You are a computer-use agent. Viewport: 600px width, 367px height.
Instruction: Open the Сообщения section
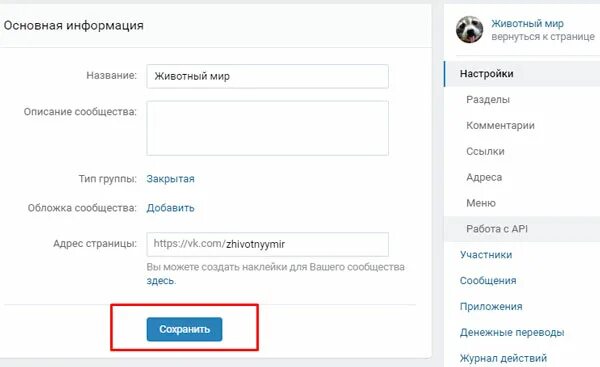coord(488,281)
